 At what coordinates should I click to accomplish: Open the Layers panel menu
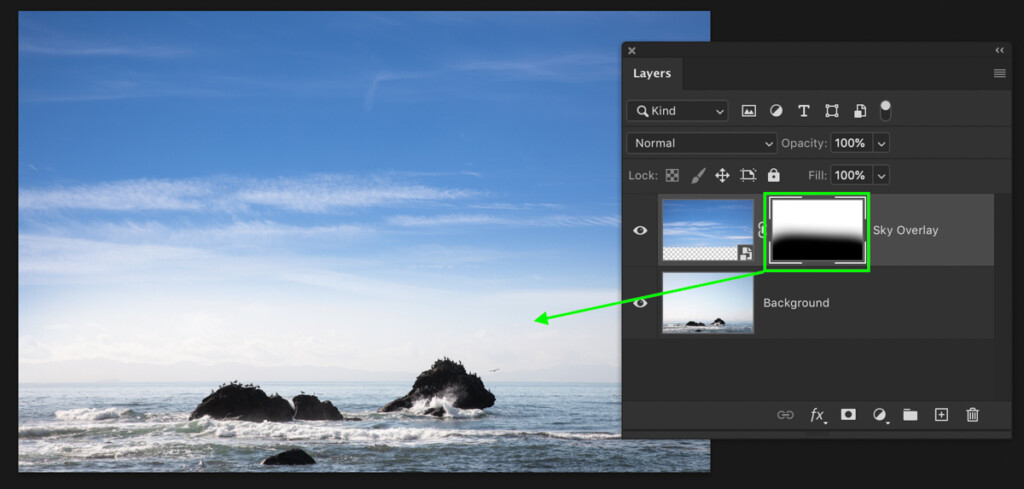(x=999, y=73)
